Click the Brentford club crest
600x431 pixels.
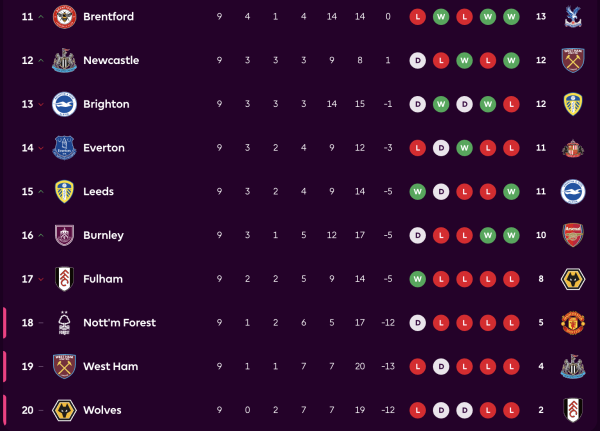pyautogui.click(x=64, y=17)
